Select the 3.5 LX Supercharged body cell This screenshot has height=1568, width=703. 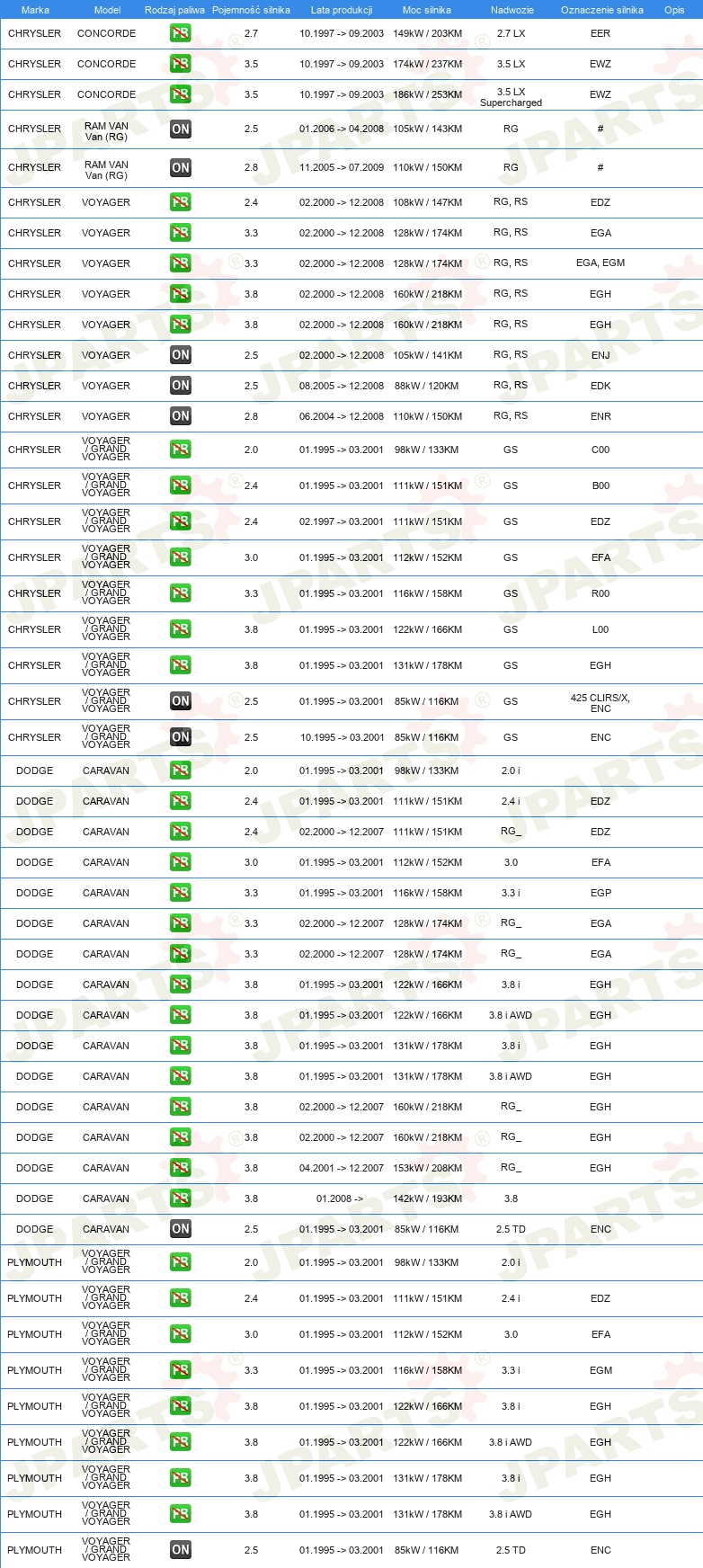[511, 97]
